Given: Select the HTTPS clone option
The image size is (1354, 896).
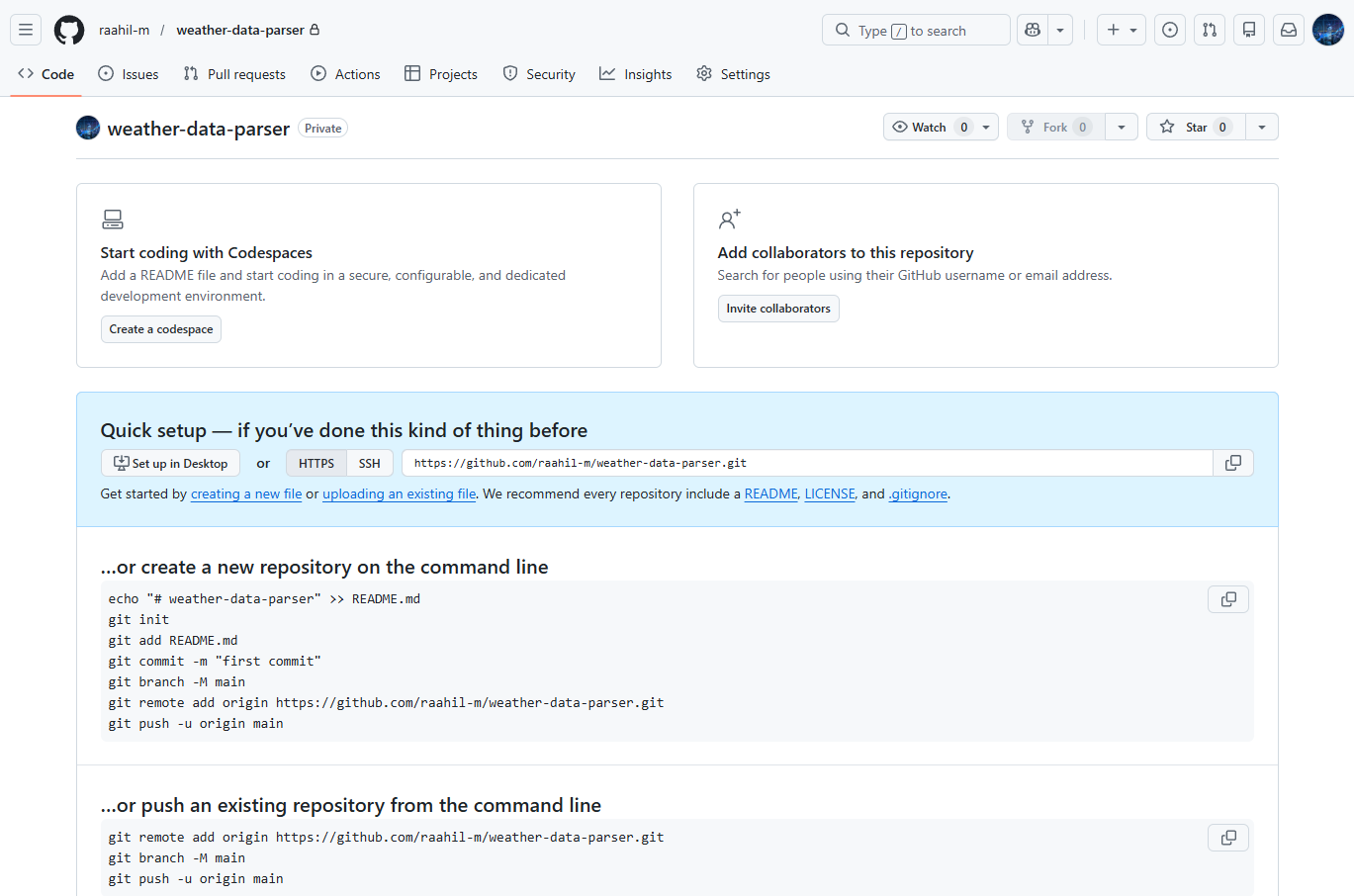Looking at the screenshot, I should tap(316, 463).
